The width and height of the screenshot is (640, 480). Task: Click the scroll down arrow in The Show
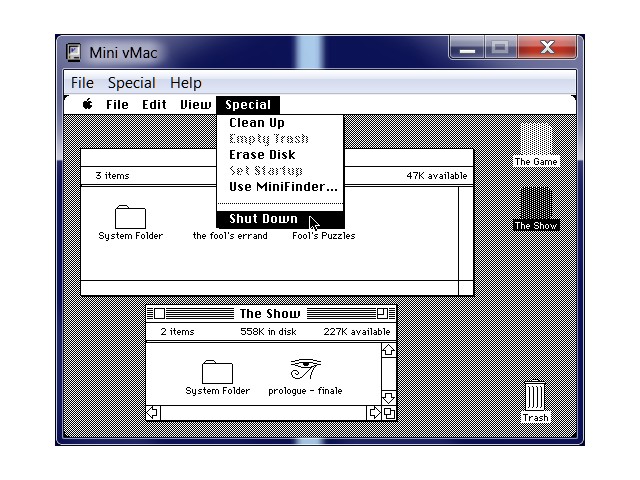point(389,398)
